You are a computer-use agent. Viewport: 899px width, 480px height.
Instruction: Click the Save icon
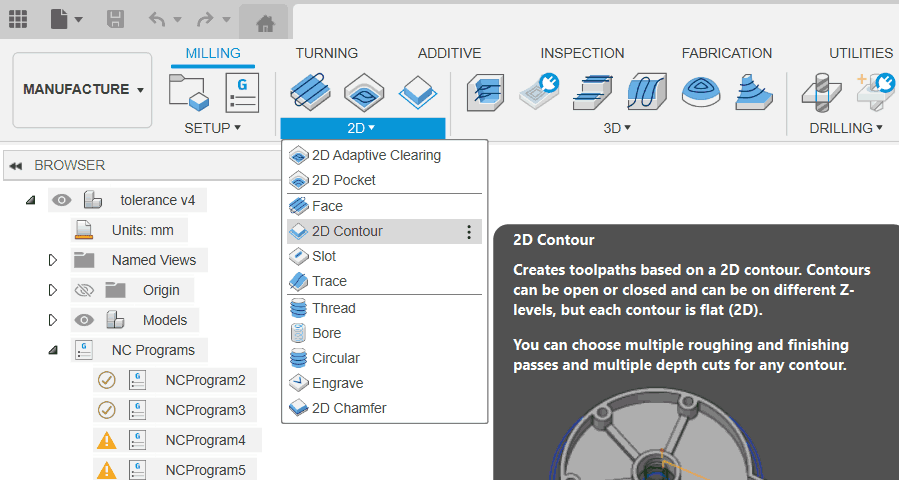pyautogui.click(x=116, y=20)
